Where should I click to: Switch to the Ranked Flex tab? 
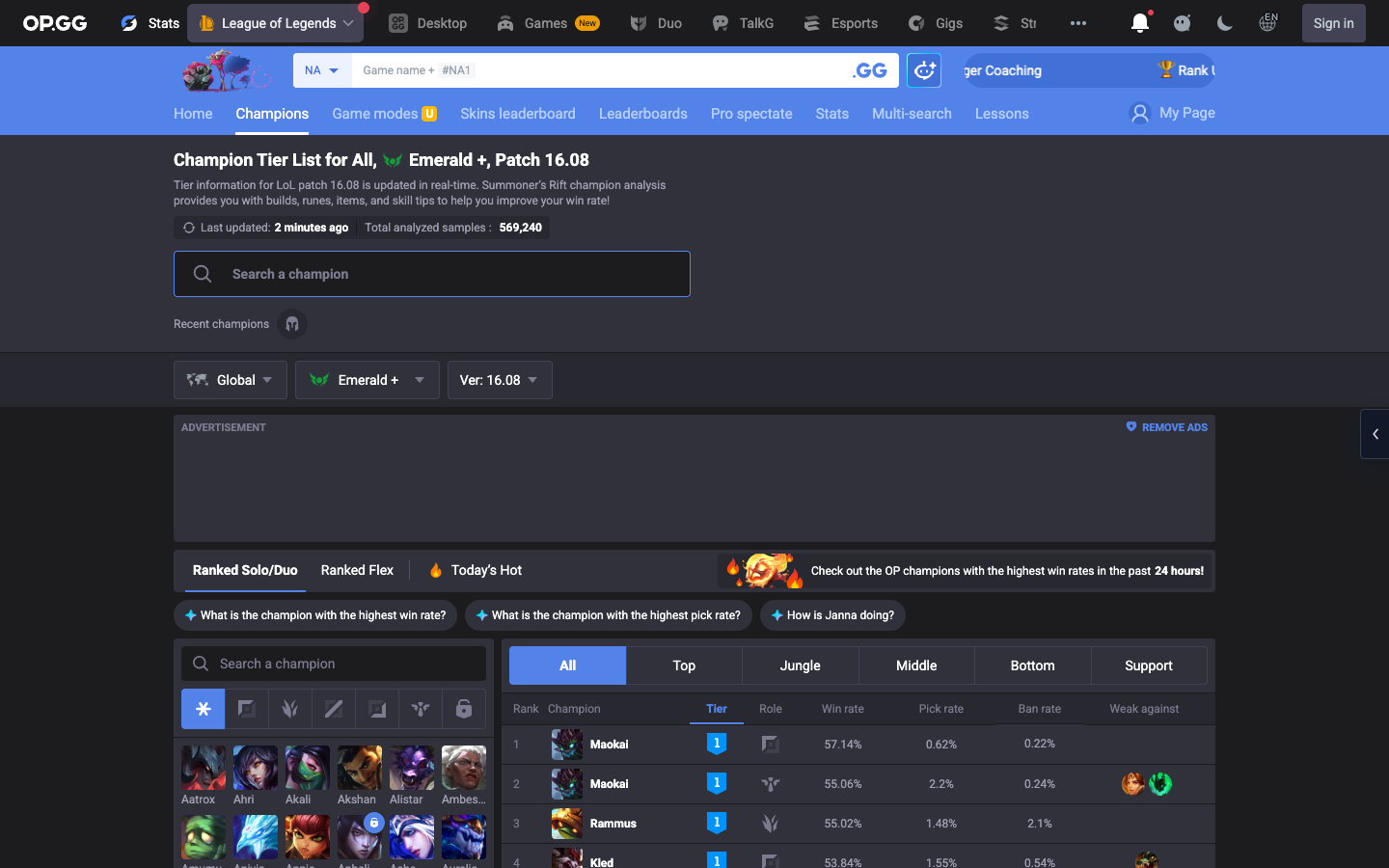(x=356, y=570)
